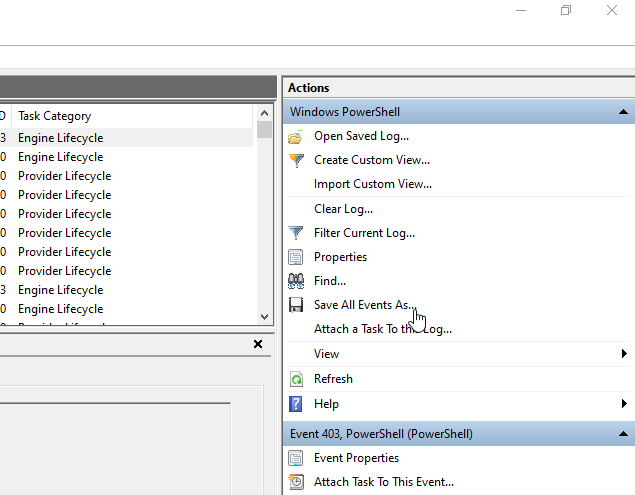Click the Filter Current Log funnel icon

coord(296,233)
